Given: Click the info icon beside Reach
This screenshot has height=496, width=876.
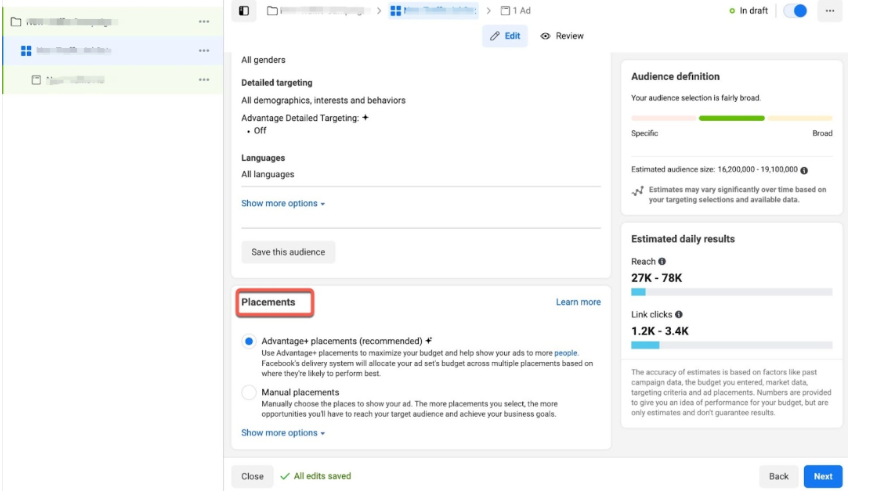Looking at the screenshot, I should (x=662, y=262).
